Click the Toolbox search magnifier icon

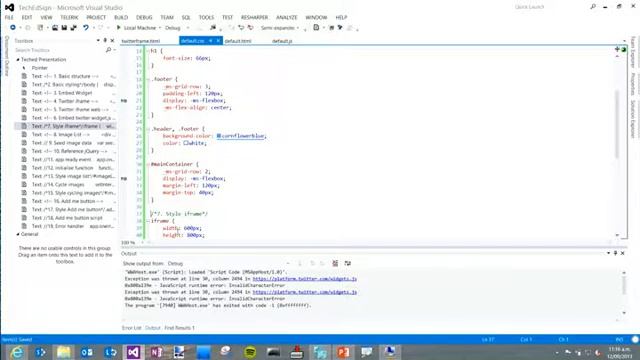[x=108, y=50]
